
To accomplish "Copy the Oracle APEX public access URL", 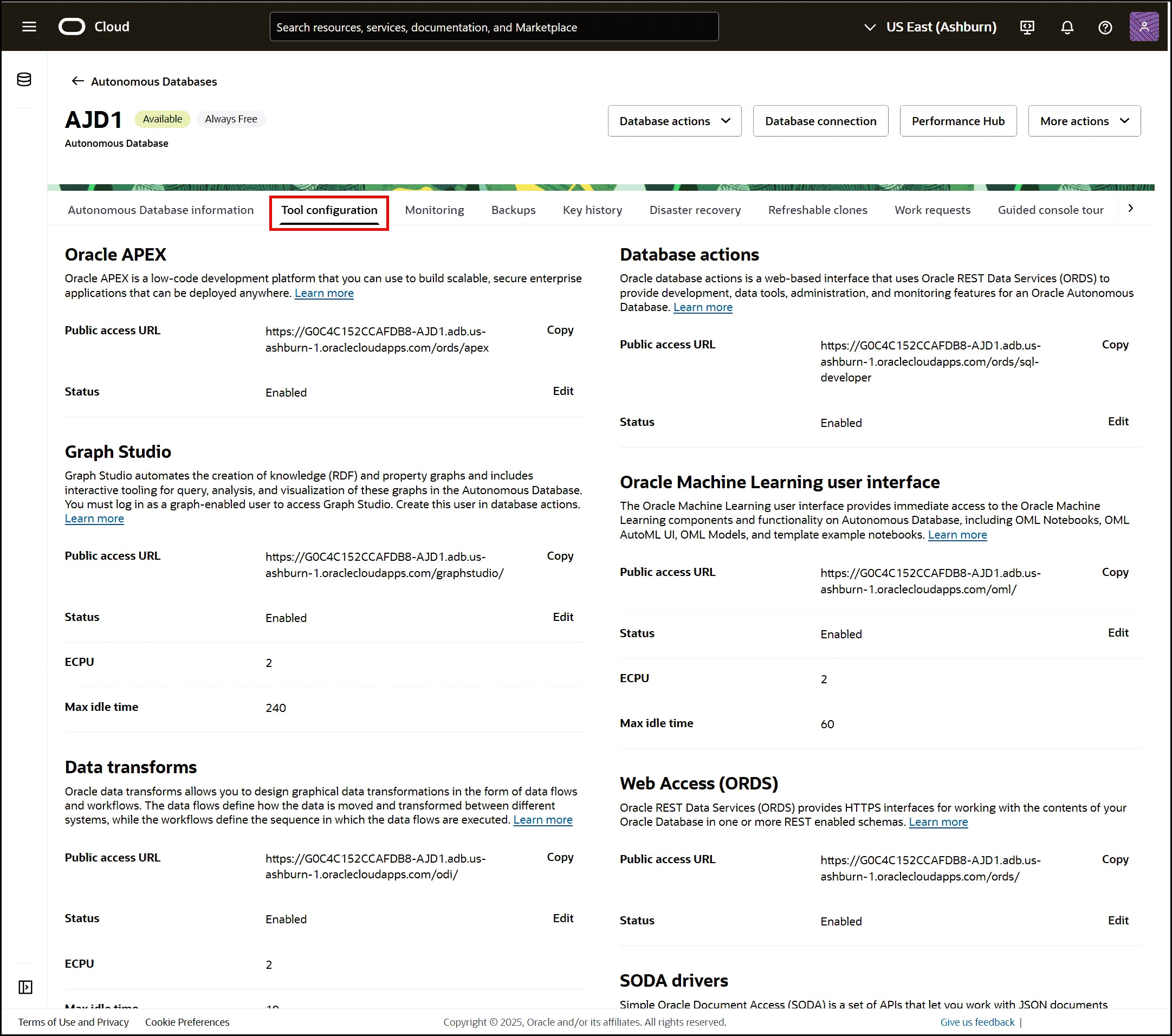I will (x=560, y=329).
